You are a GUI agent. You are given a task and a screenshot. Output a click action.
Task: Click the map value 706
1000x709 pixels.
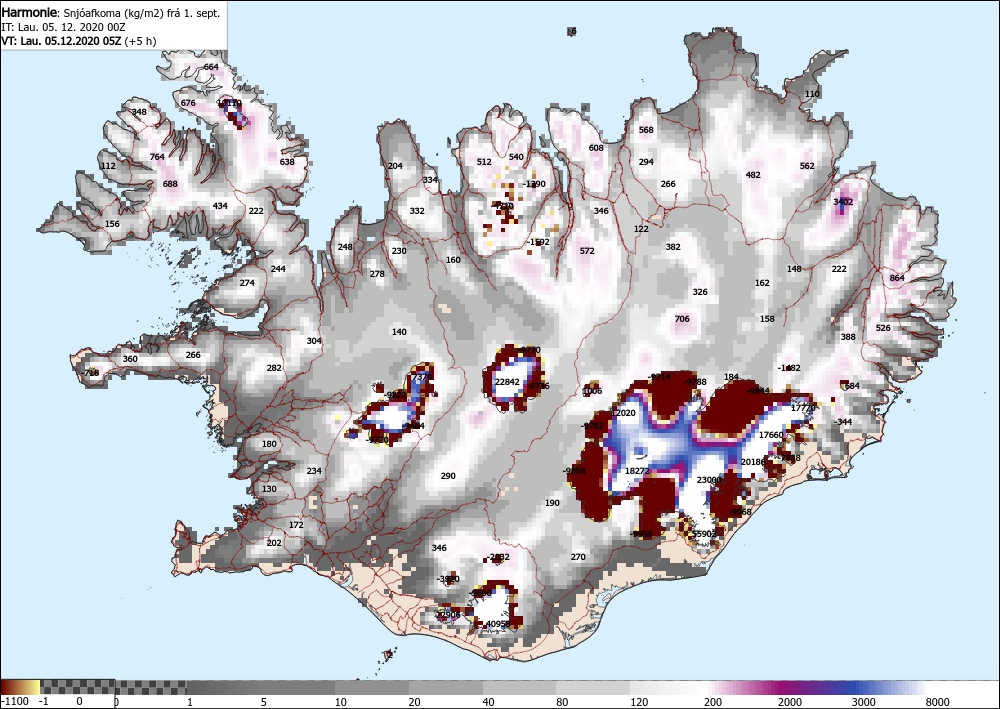coord(682,319)
